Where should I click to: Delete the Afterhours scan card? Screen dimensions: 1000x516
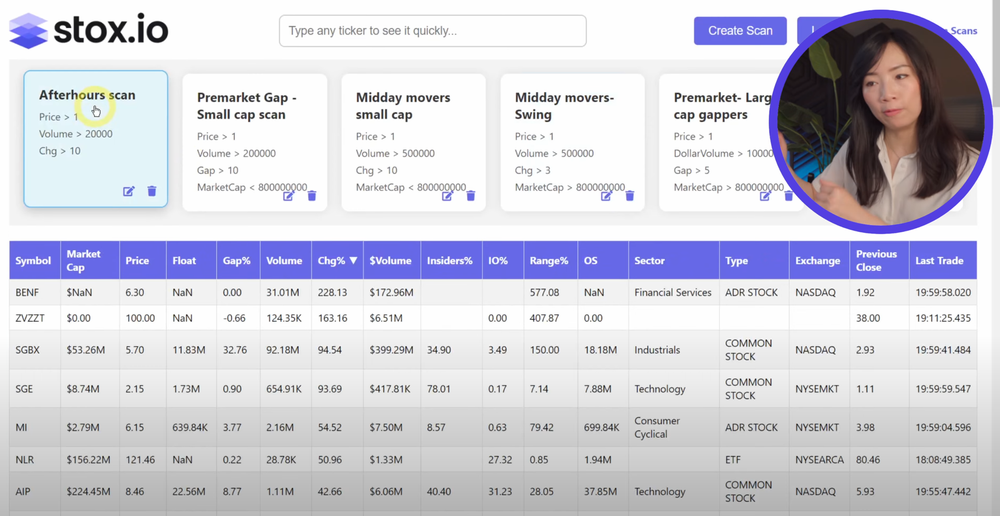(x=152, y=191)
